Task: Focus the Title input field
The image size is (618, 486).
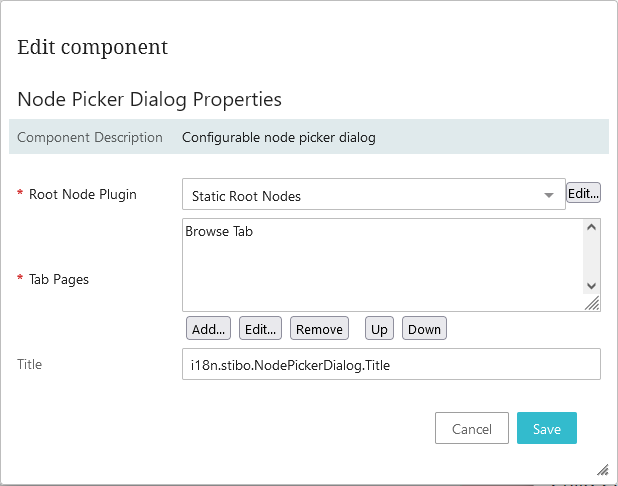Action: point(391,364)
